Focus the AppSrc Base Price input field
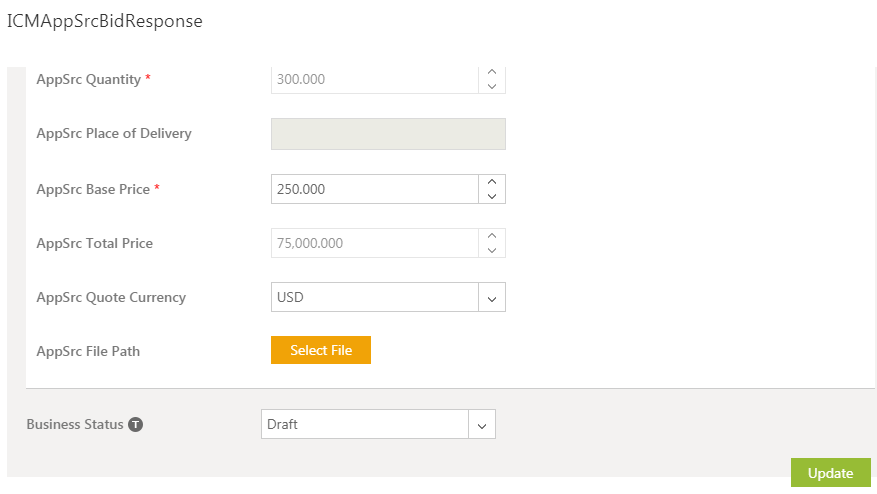 click(375, 189)
